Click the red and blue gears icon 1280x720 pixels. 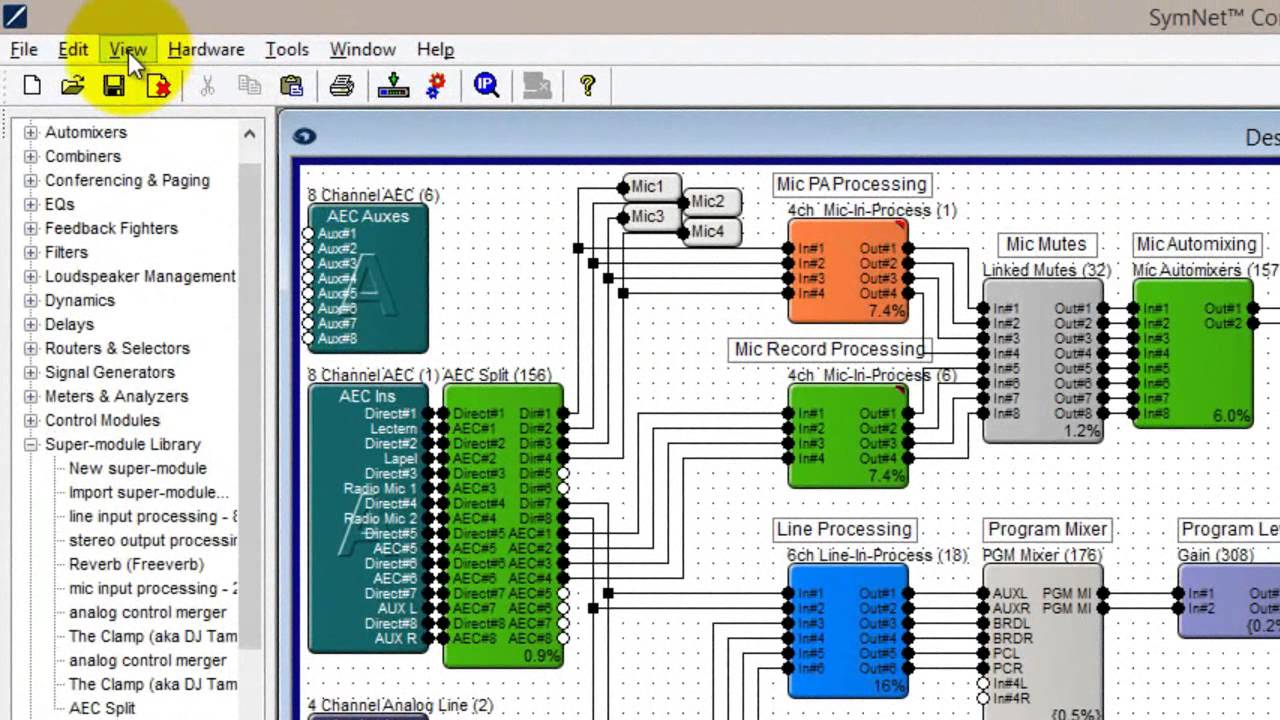click(x=435, y=86)
